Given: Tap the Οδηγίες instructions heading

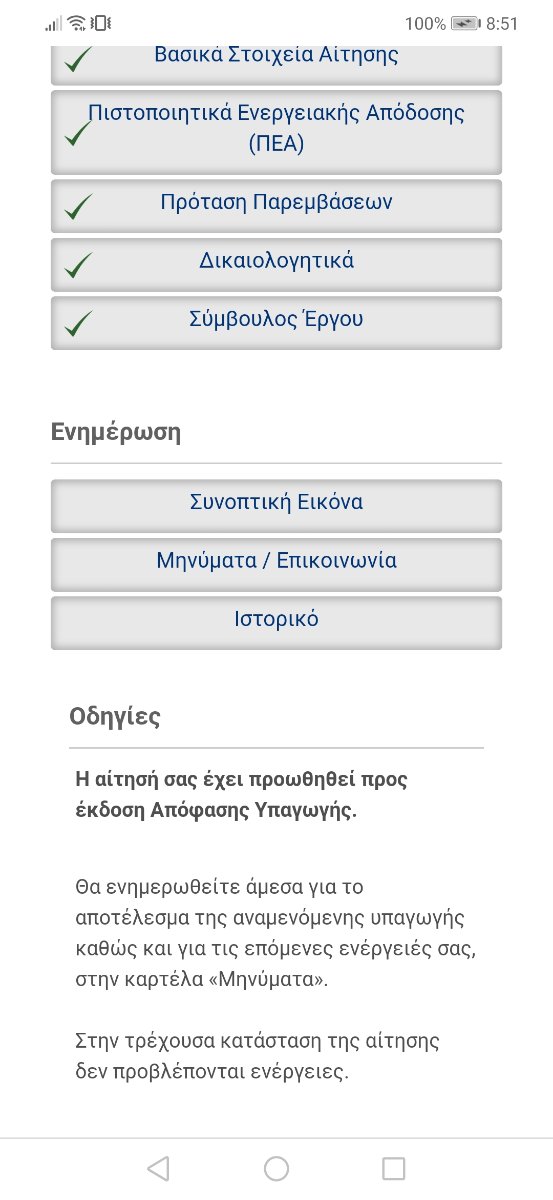Looking at the screenshot, I should pos(115,717).
